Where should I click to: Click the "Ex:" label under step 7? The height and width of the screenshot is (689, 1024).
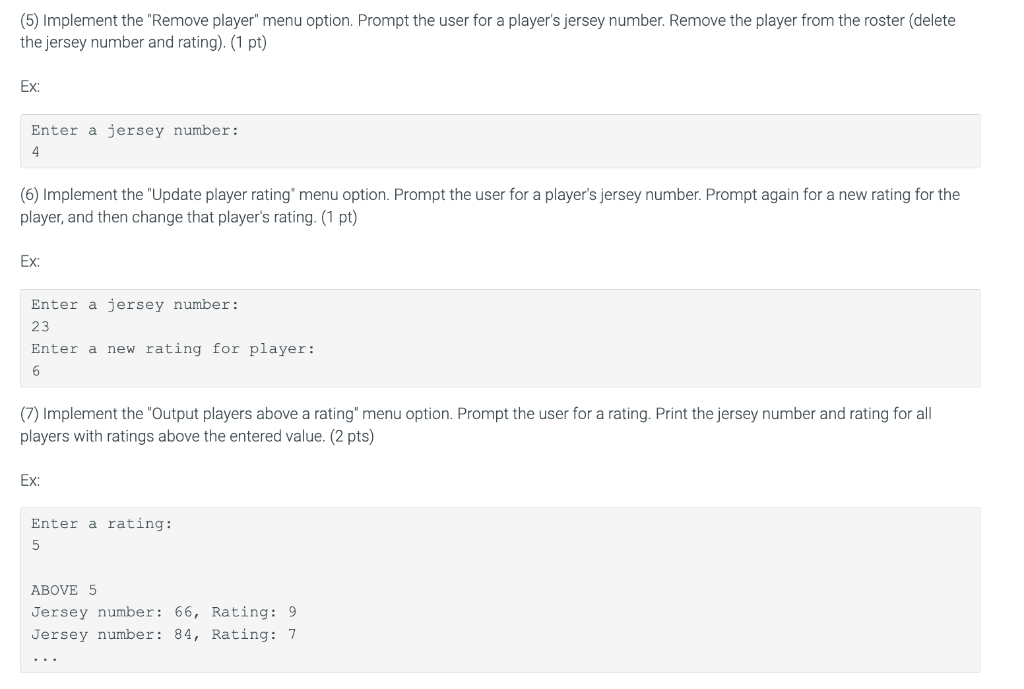30,481
